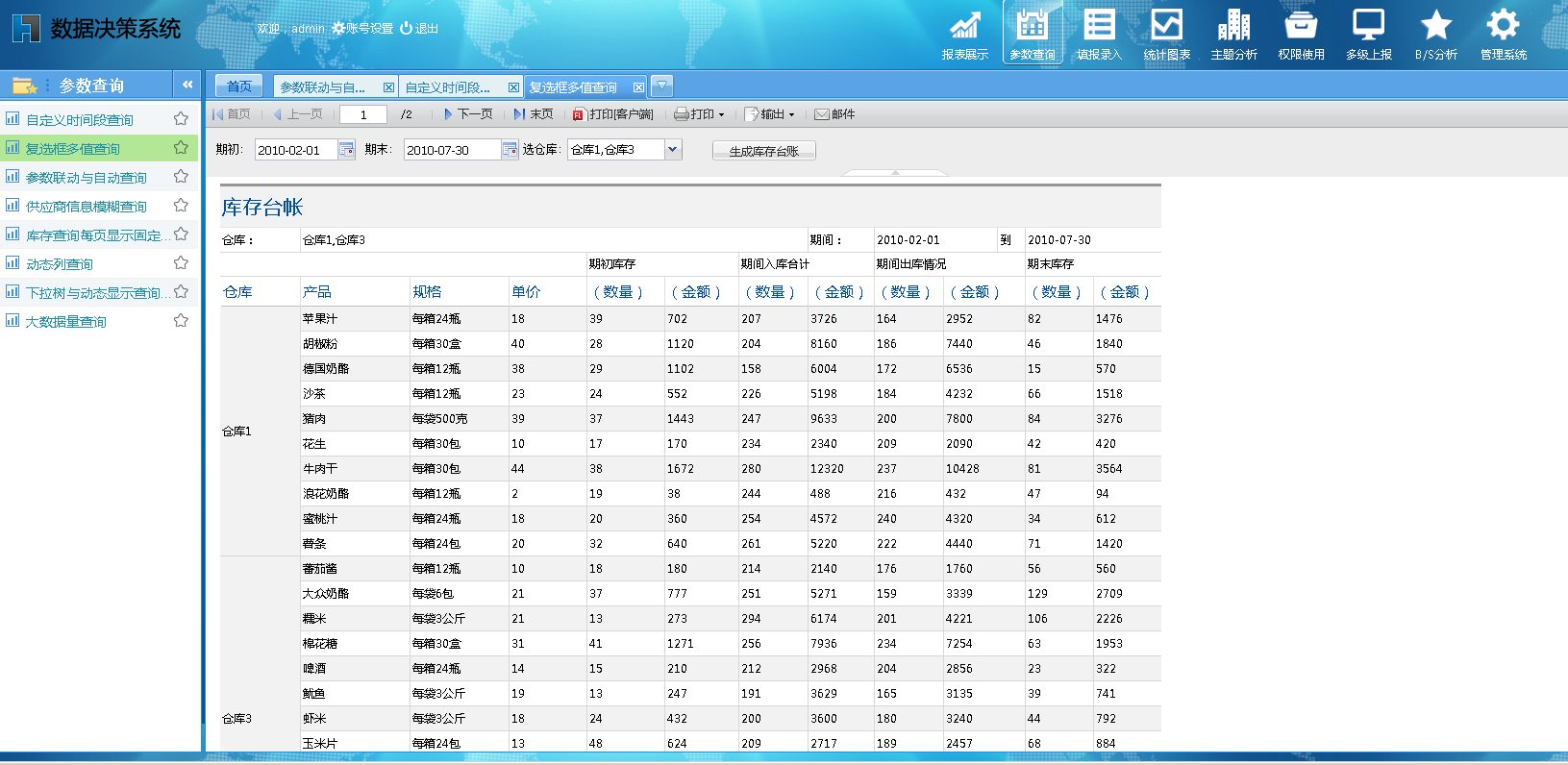The image size is (1568, 765).
Task: Open 下拉树与动态显示查询 report
Action: [98, 293]
